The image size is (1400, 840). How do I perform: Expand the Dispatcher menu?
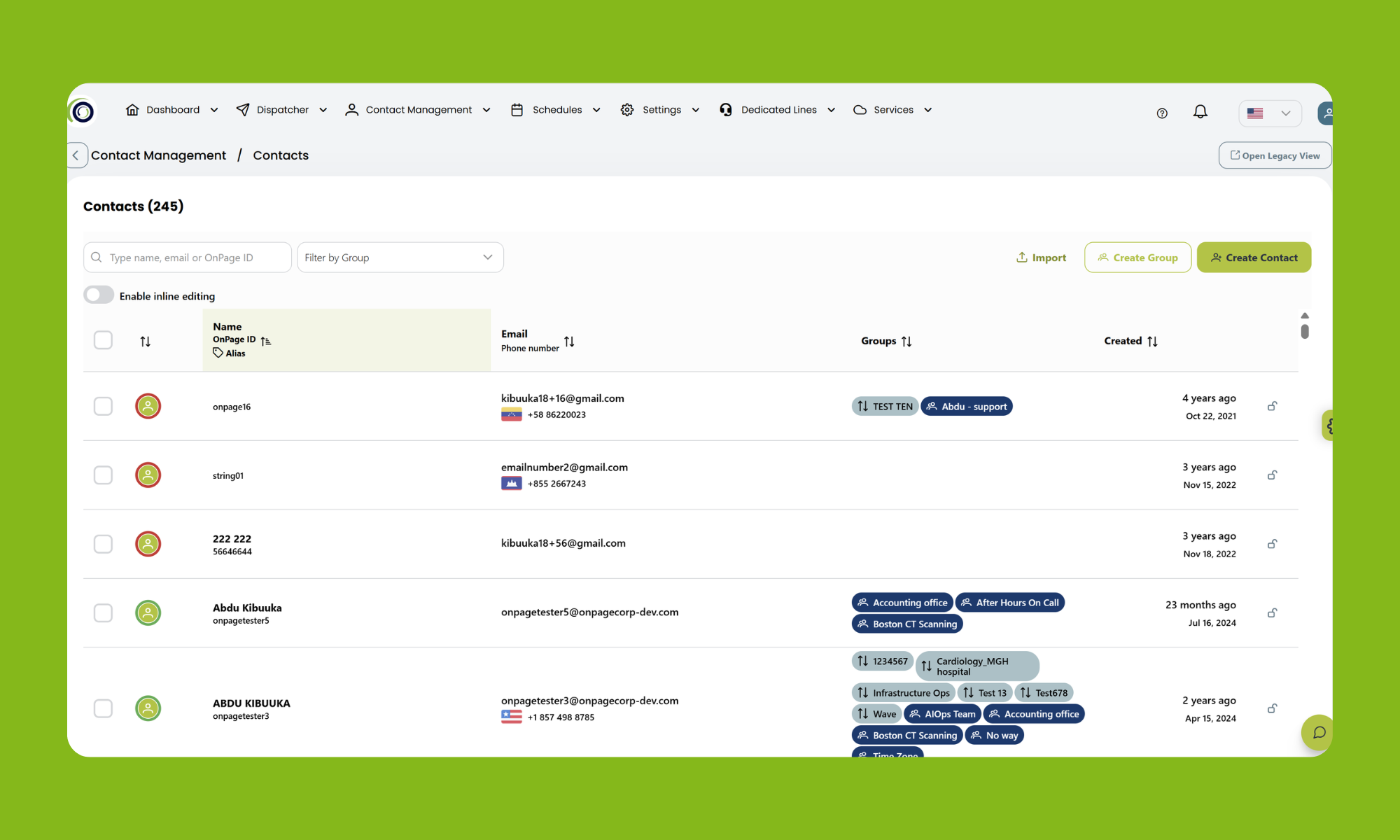click(x=282, y=110)
